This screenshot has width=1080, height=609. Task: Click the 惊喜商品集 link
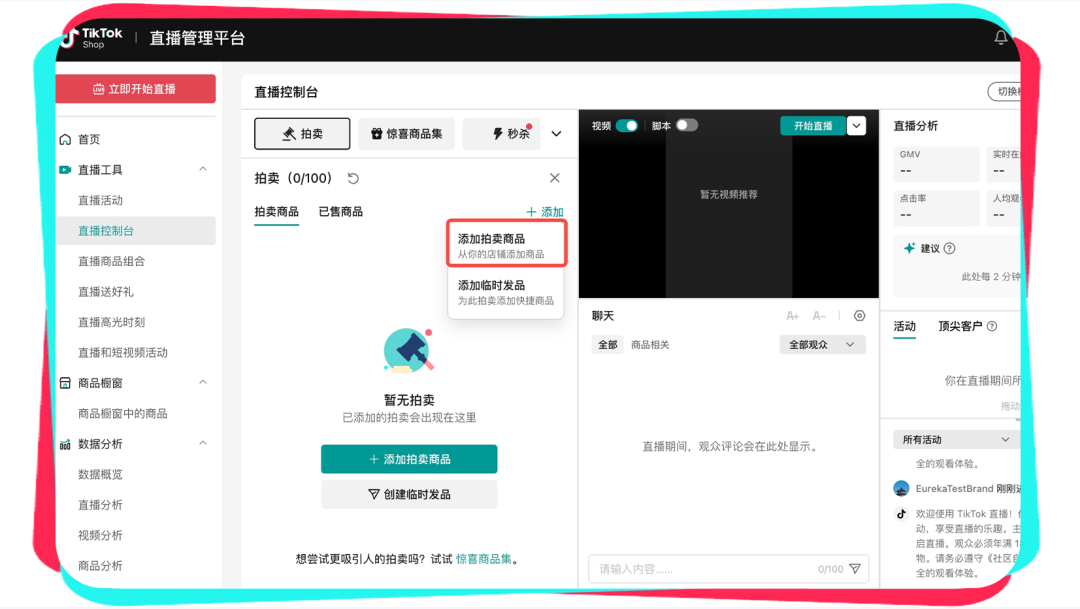pyautogui.click(x=484, y=559)
